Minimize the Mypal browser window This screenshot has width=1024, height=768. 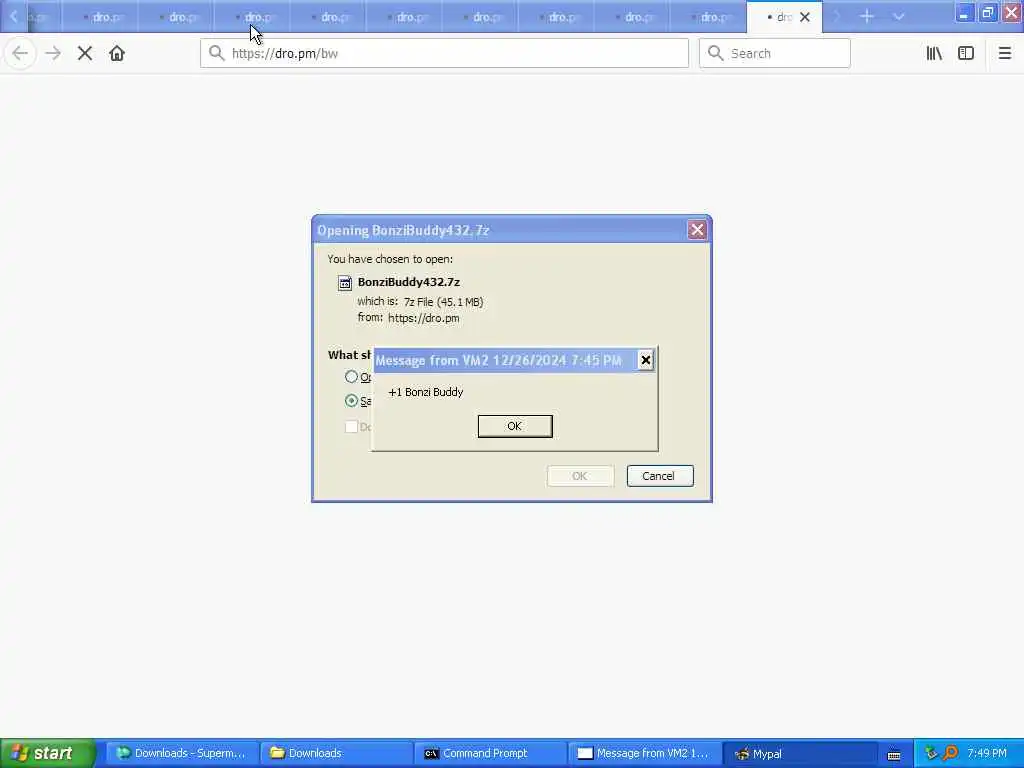[964, 13]
